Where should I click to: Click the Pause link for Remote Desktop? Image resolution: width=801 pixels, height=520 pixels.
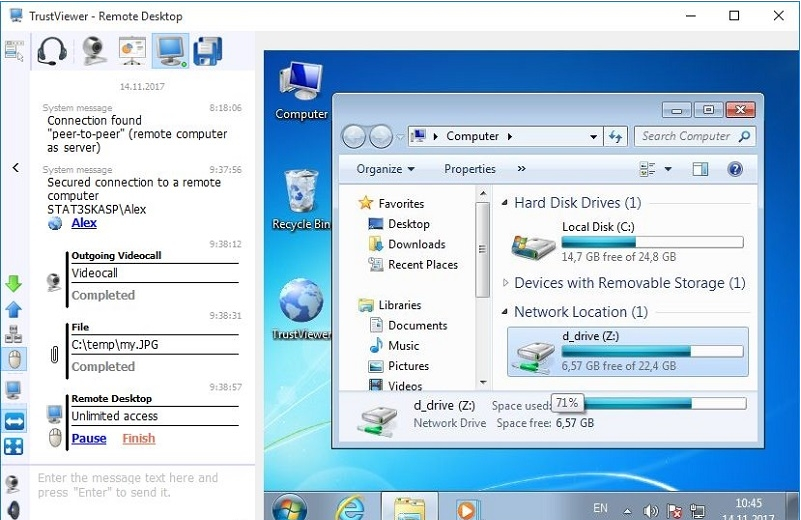point(89,438)
